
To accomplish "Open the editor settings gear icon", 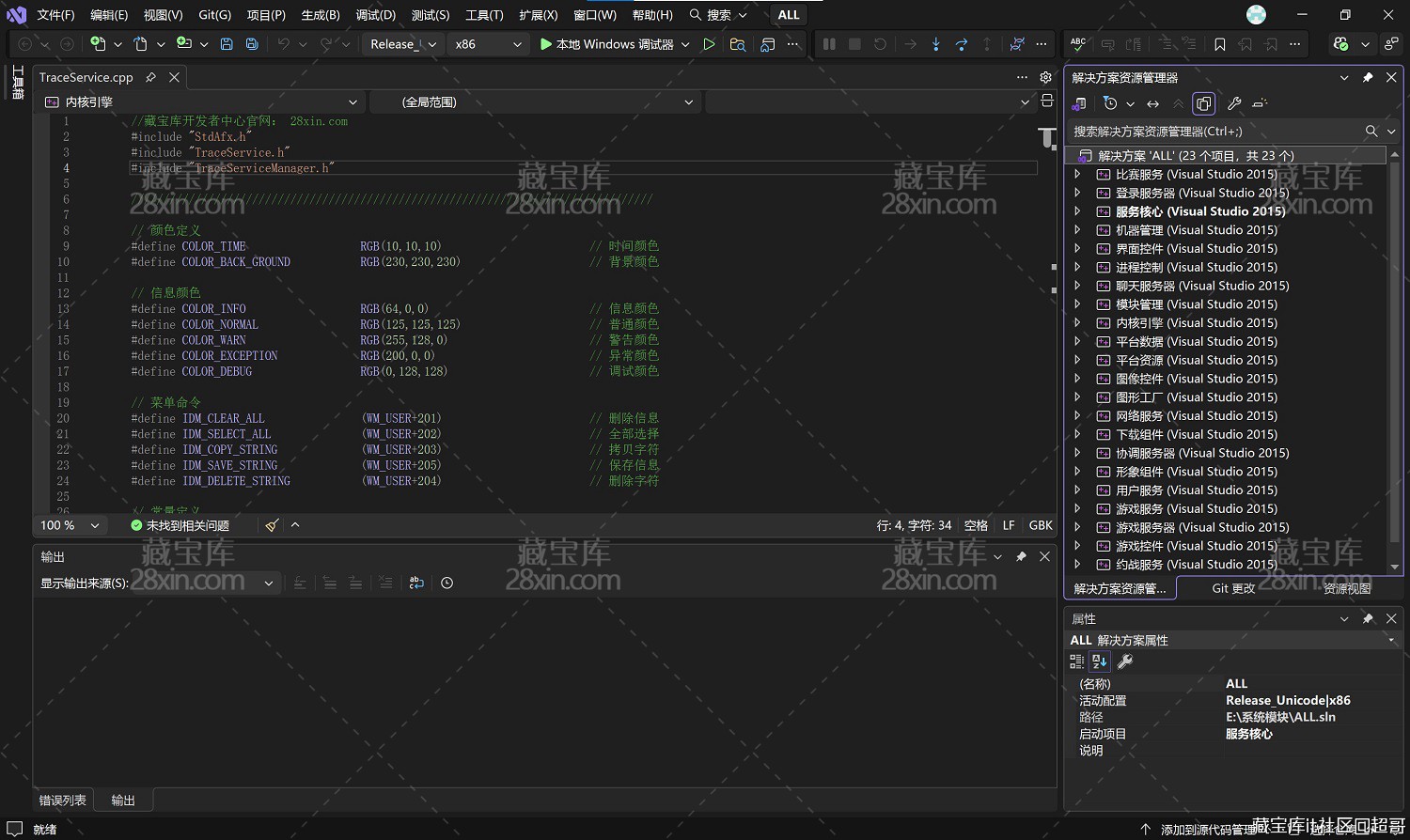I will click(1045, 77).
